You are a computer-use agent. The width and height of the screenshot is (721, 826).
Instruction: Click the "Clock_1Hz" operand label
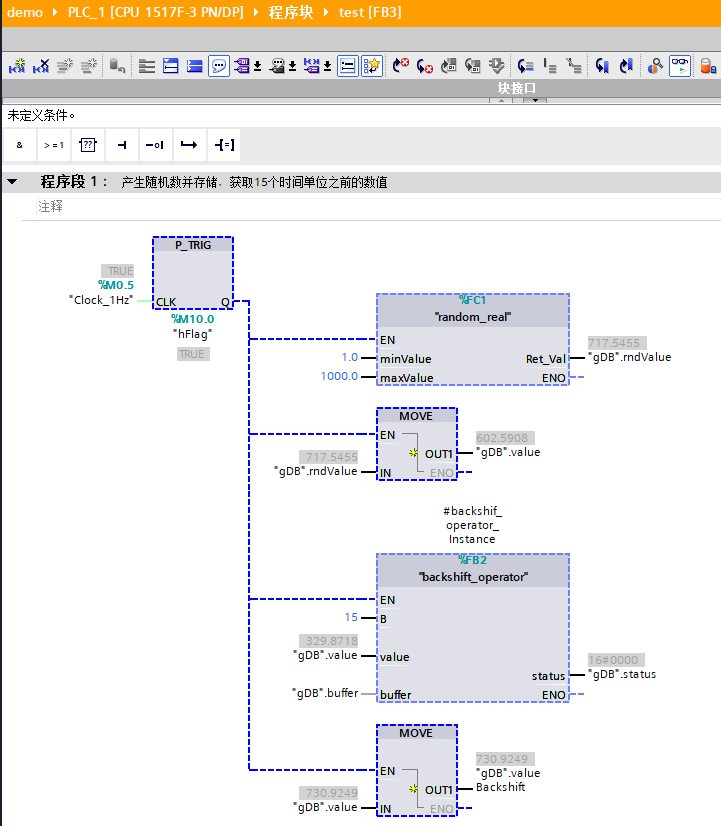click(101, 300)
